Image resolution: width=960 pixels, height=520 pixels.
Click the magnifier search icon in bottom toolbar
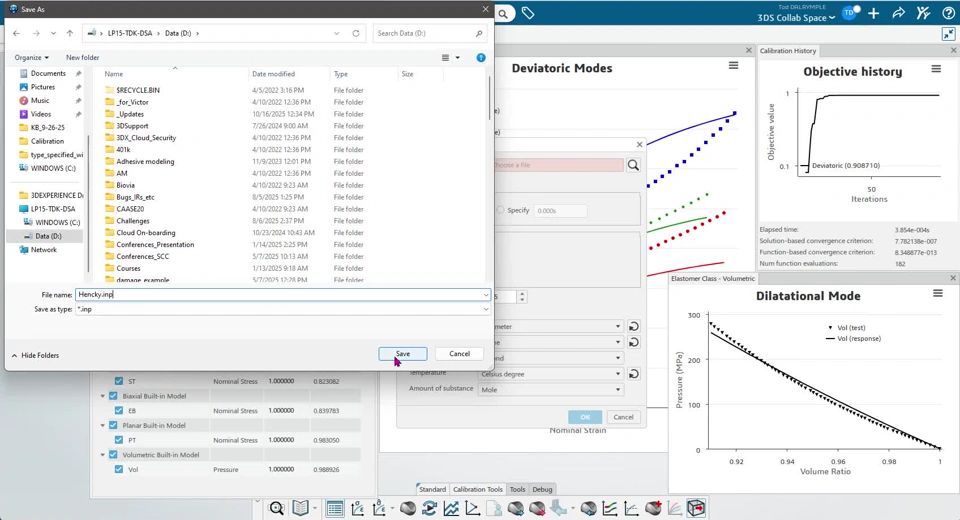(x=277, y=508)
